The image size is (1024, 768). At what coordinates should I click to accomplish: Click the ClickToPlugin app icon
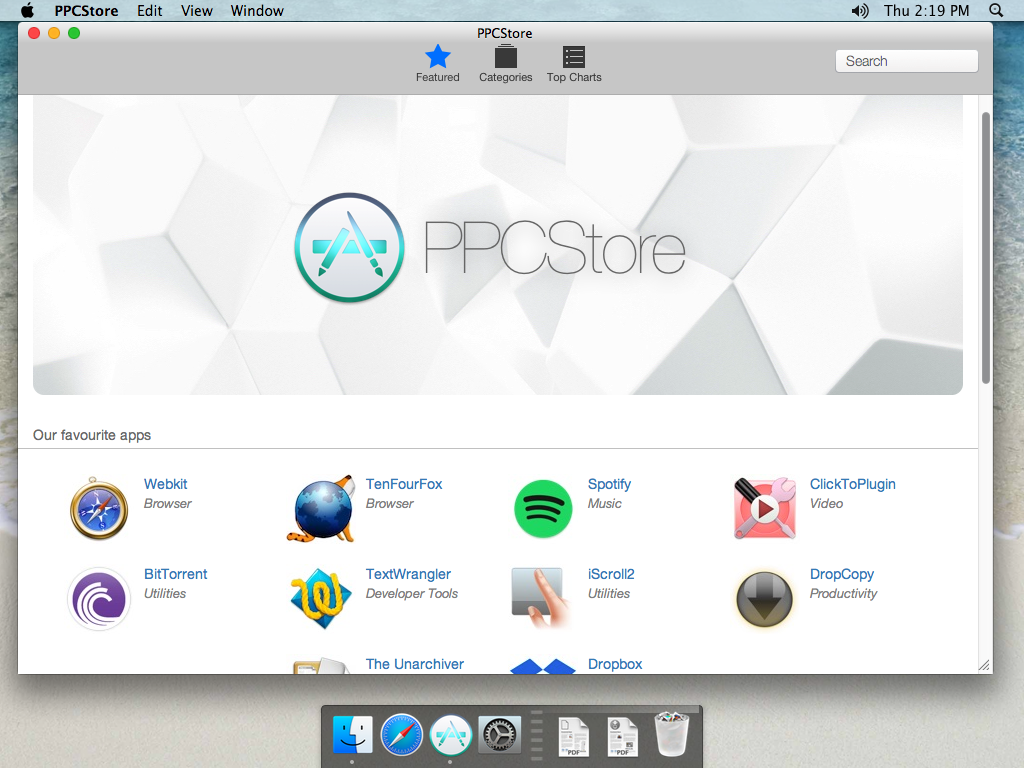click(765, 509)
